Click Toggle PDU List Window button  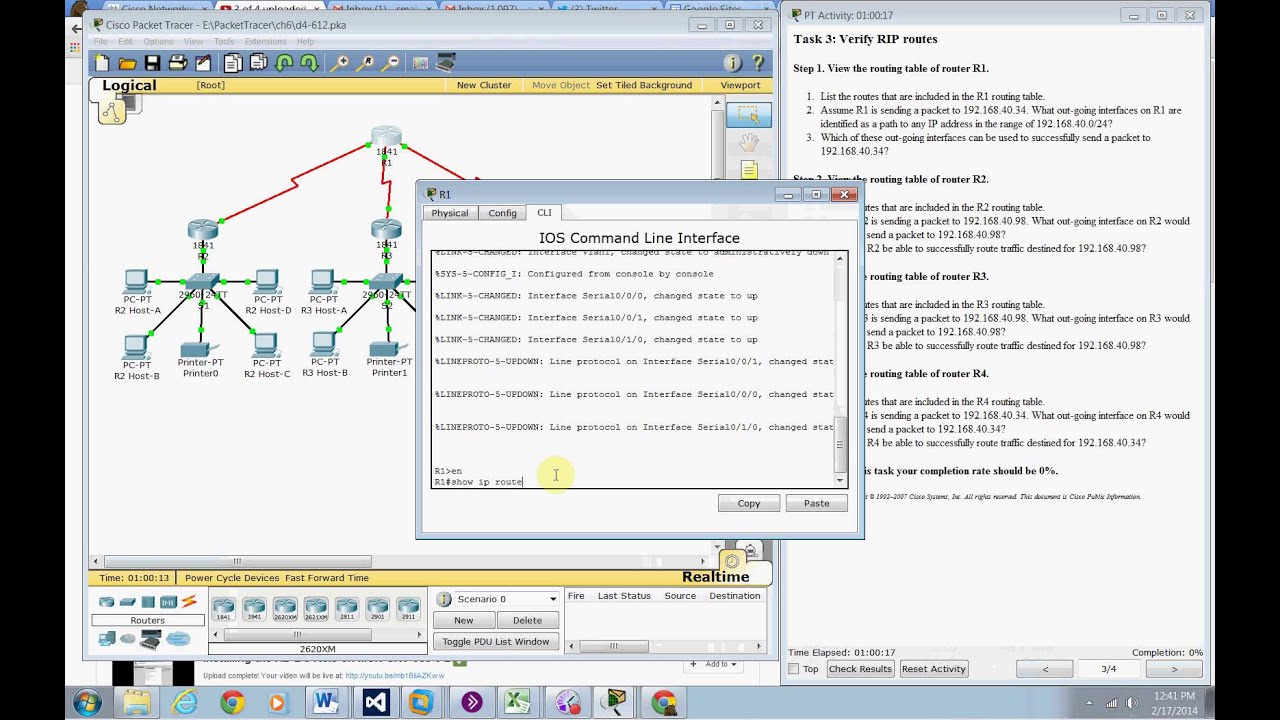[495, 641]
